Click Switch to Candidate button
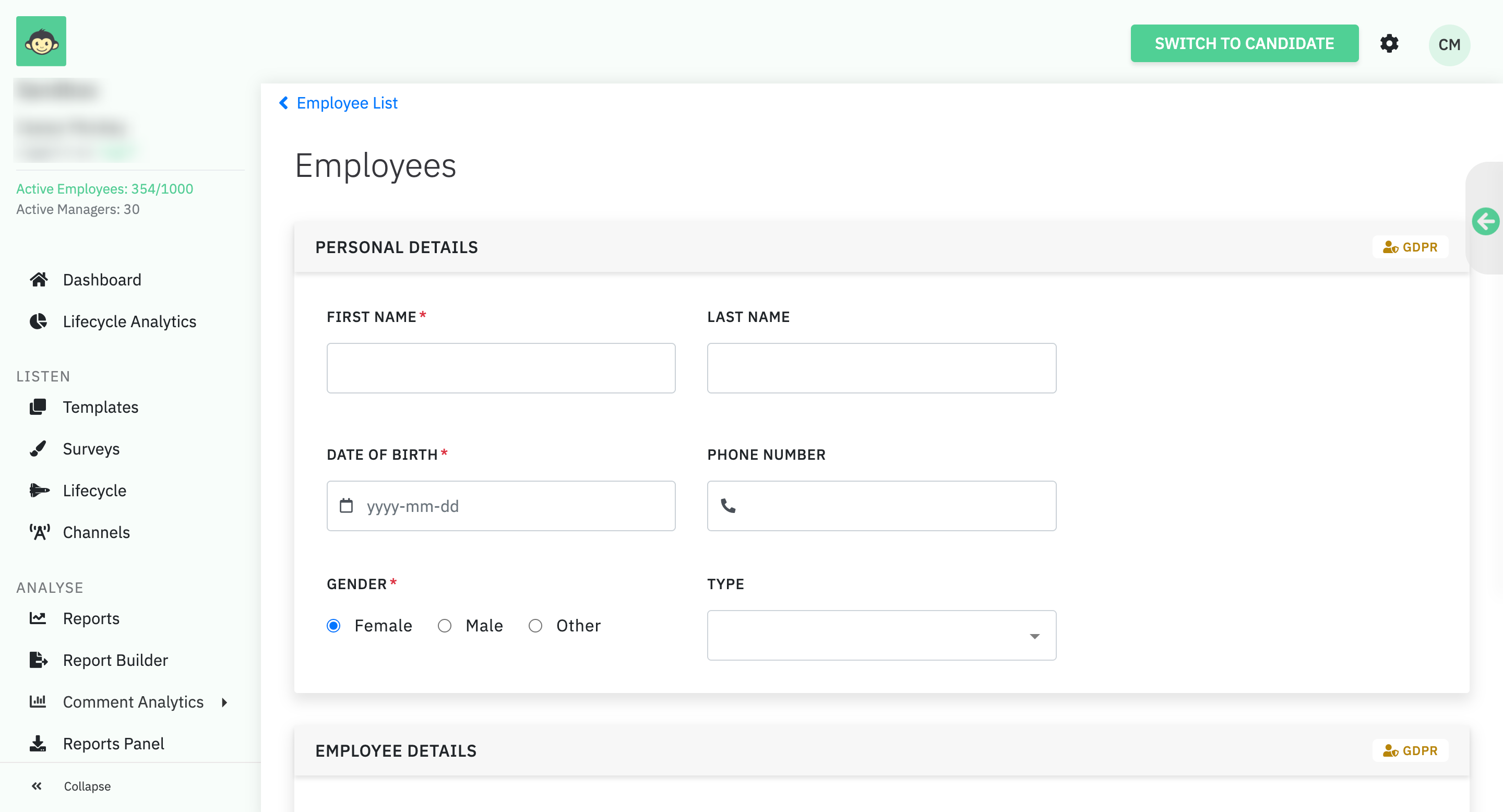1503x812 pixels. (x=1244, y=44)
